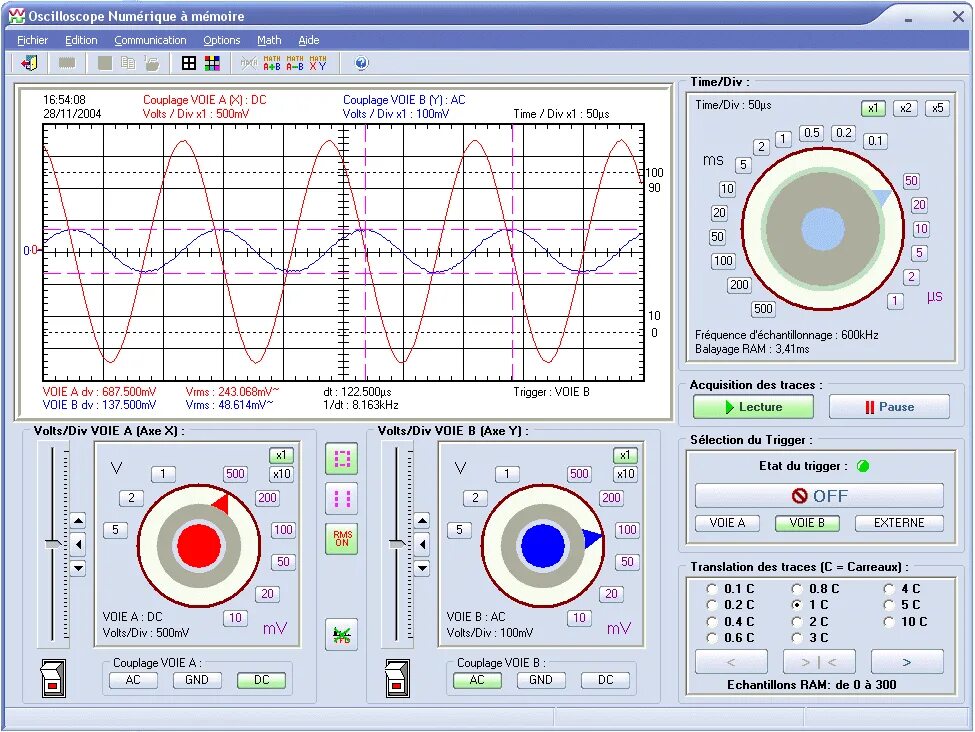Set VOIE A multiplier to x10
Screen dimensions: 975x732
281,474
